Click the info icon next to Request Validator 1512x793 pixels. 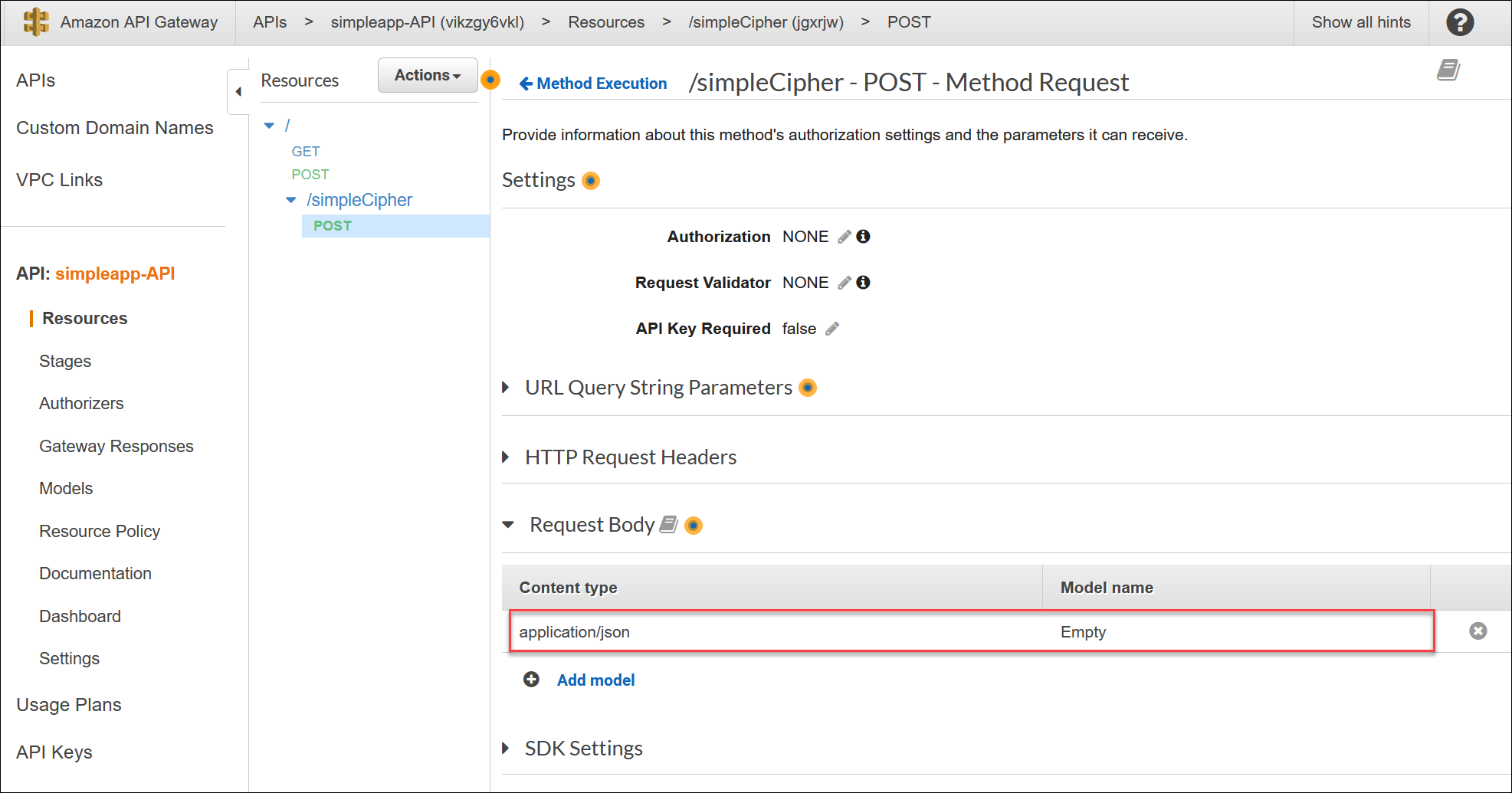863,283
